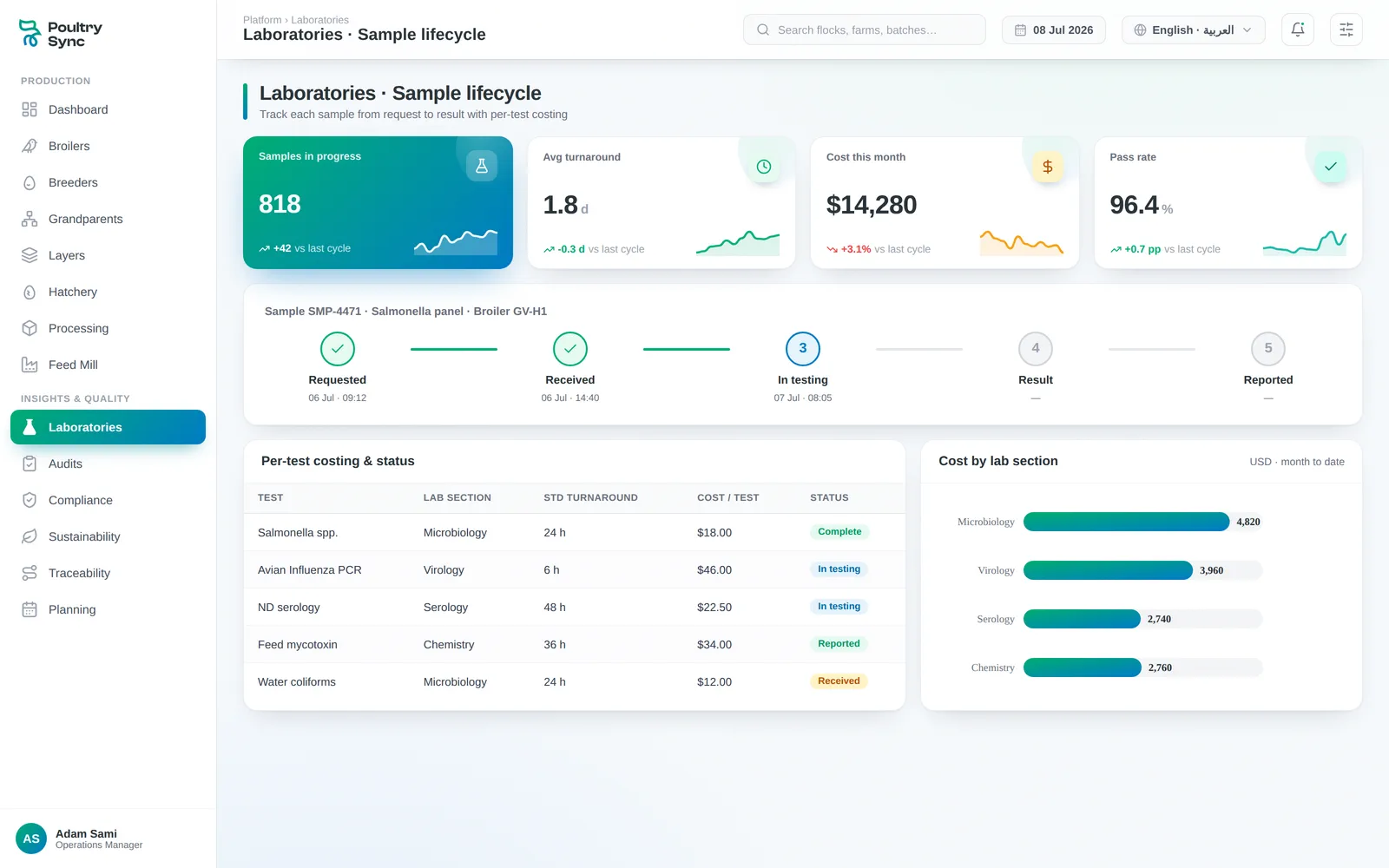
Task: Click the Microbiology cost bar
Action: pyautogui.click(x=1126, y=522)
